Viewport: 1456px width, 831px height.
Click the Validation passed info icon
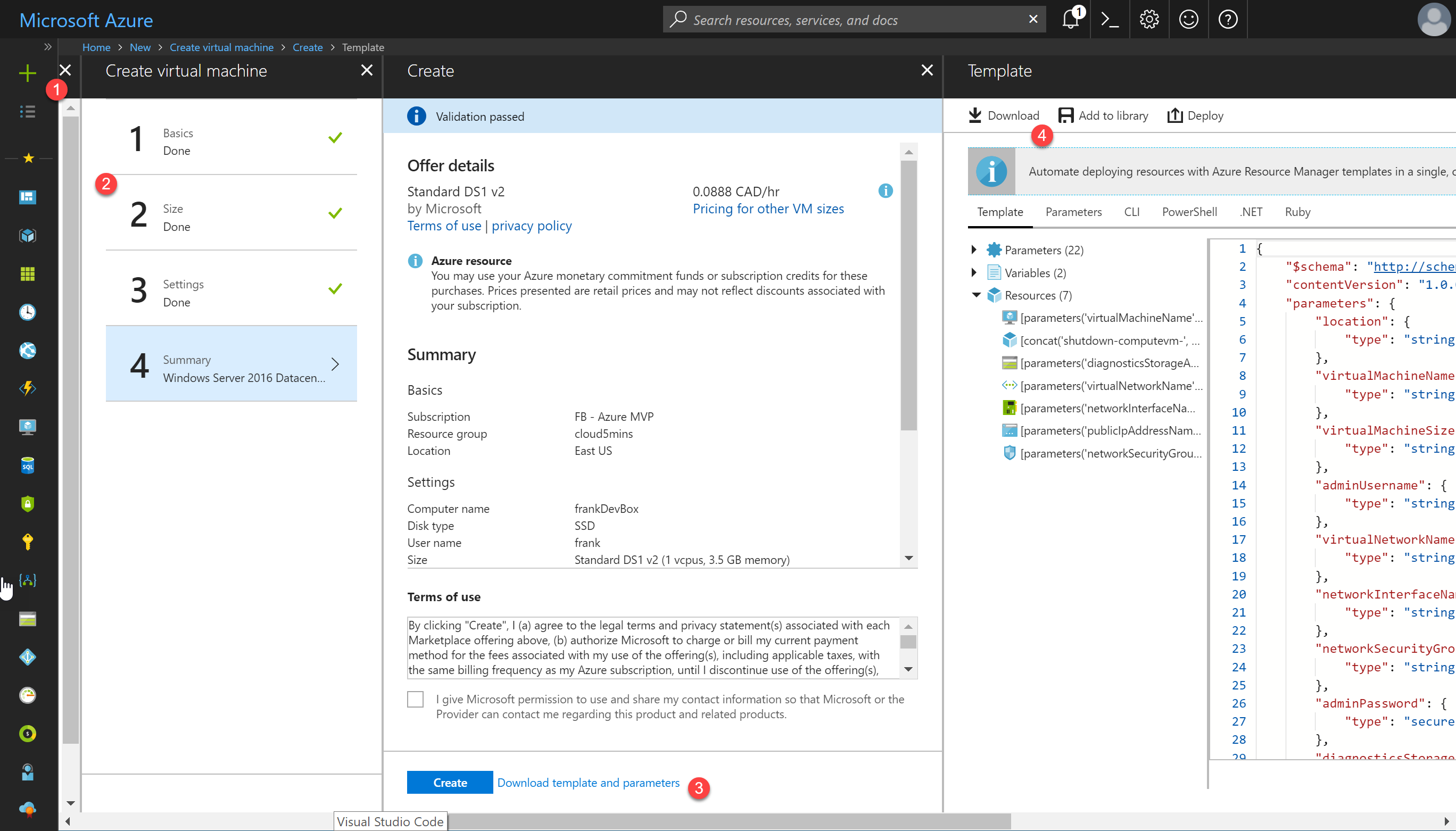click(417, 116)
